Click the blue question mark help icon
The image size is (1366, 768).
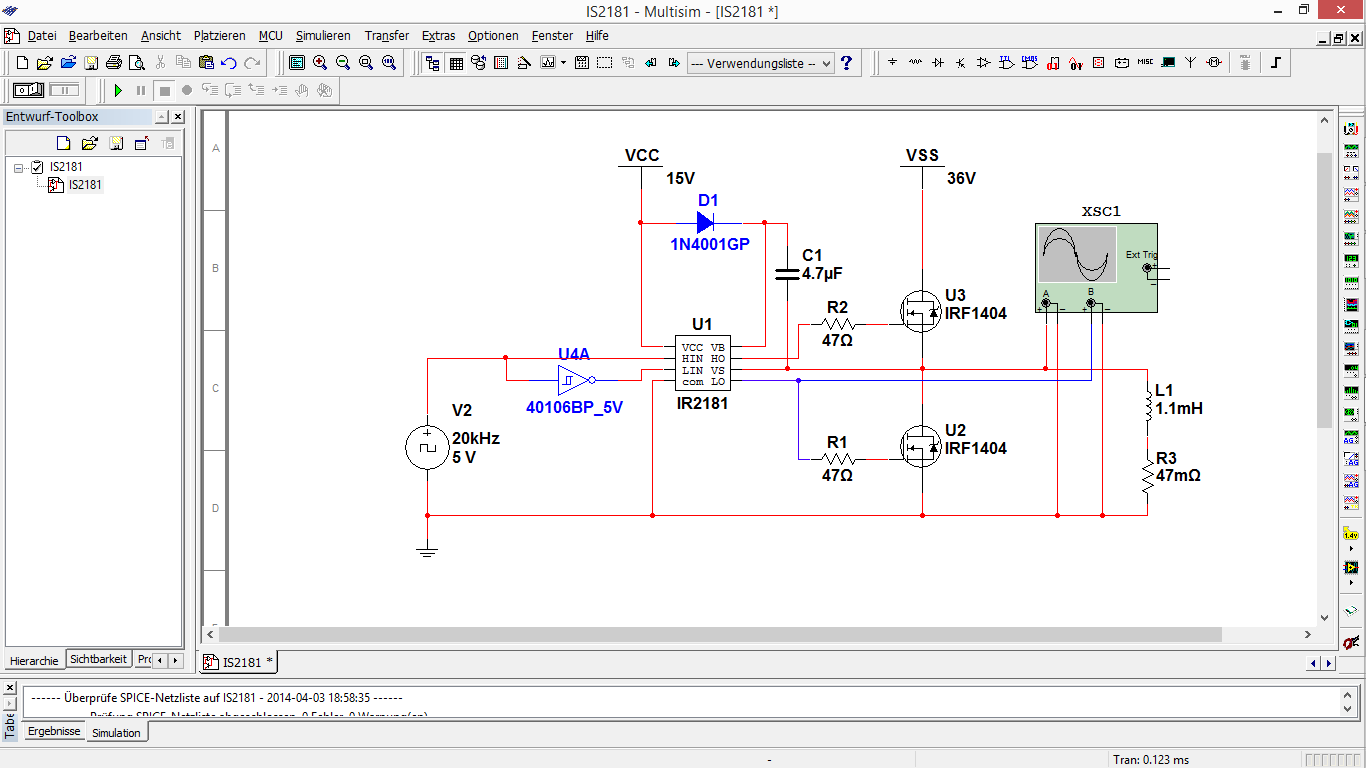[x=846, y=62]
